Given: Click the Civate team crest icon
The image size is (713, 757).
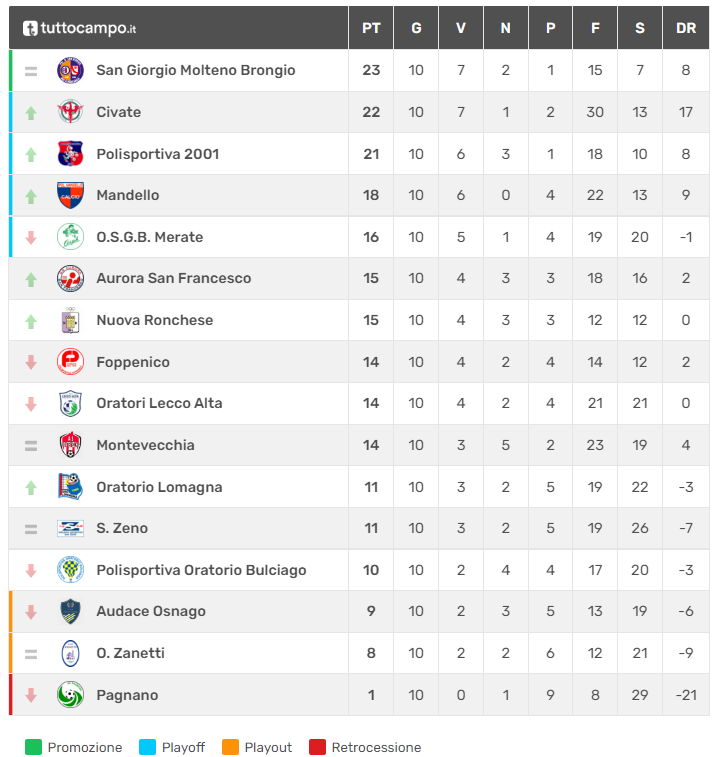Looking at the screenshot, I should [70, 112].
